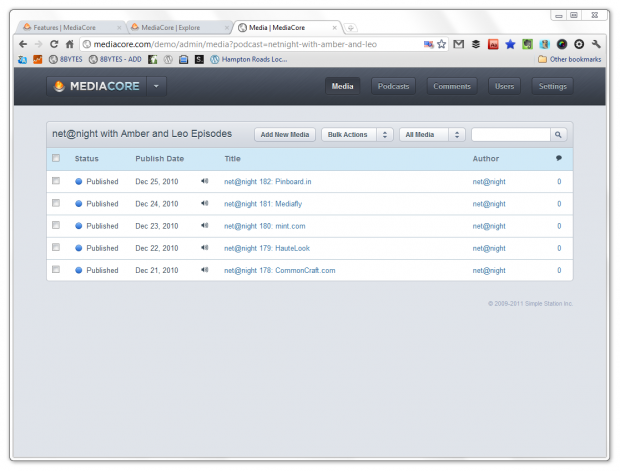Screen dimensions: 620x471
Task: Open net@night 182: Pinboard.in link
Action: coord(268,182)
